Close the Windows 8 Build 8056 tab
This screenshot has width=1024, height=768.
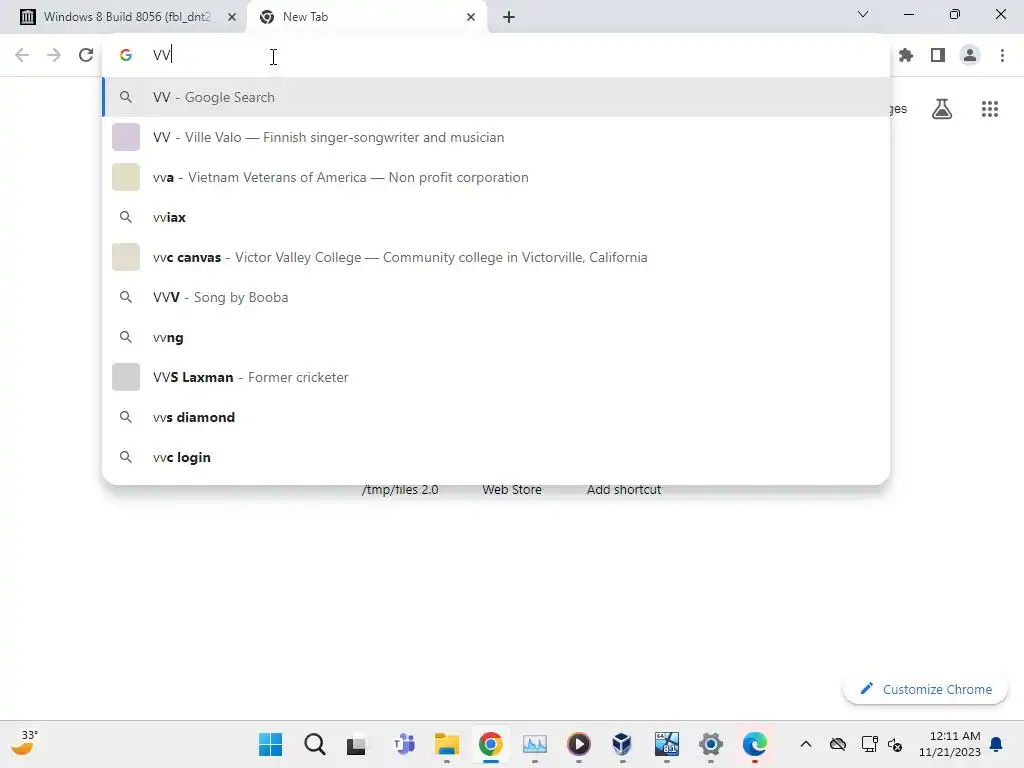coord(232,17)
